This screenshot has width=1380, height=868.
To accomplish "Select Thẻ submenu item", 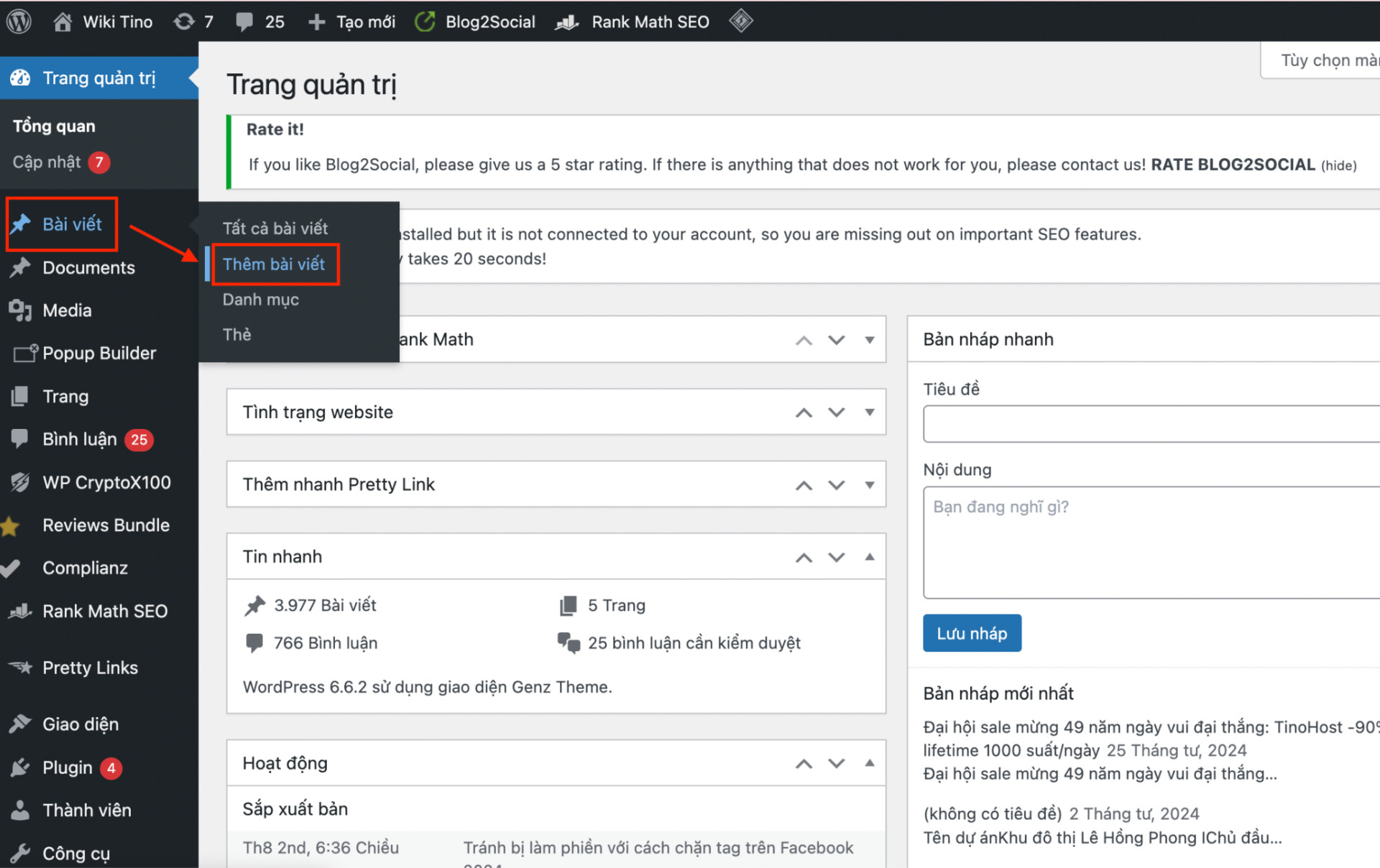I will 237,334.
